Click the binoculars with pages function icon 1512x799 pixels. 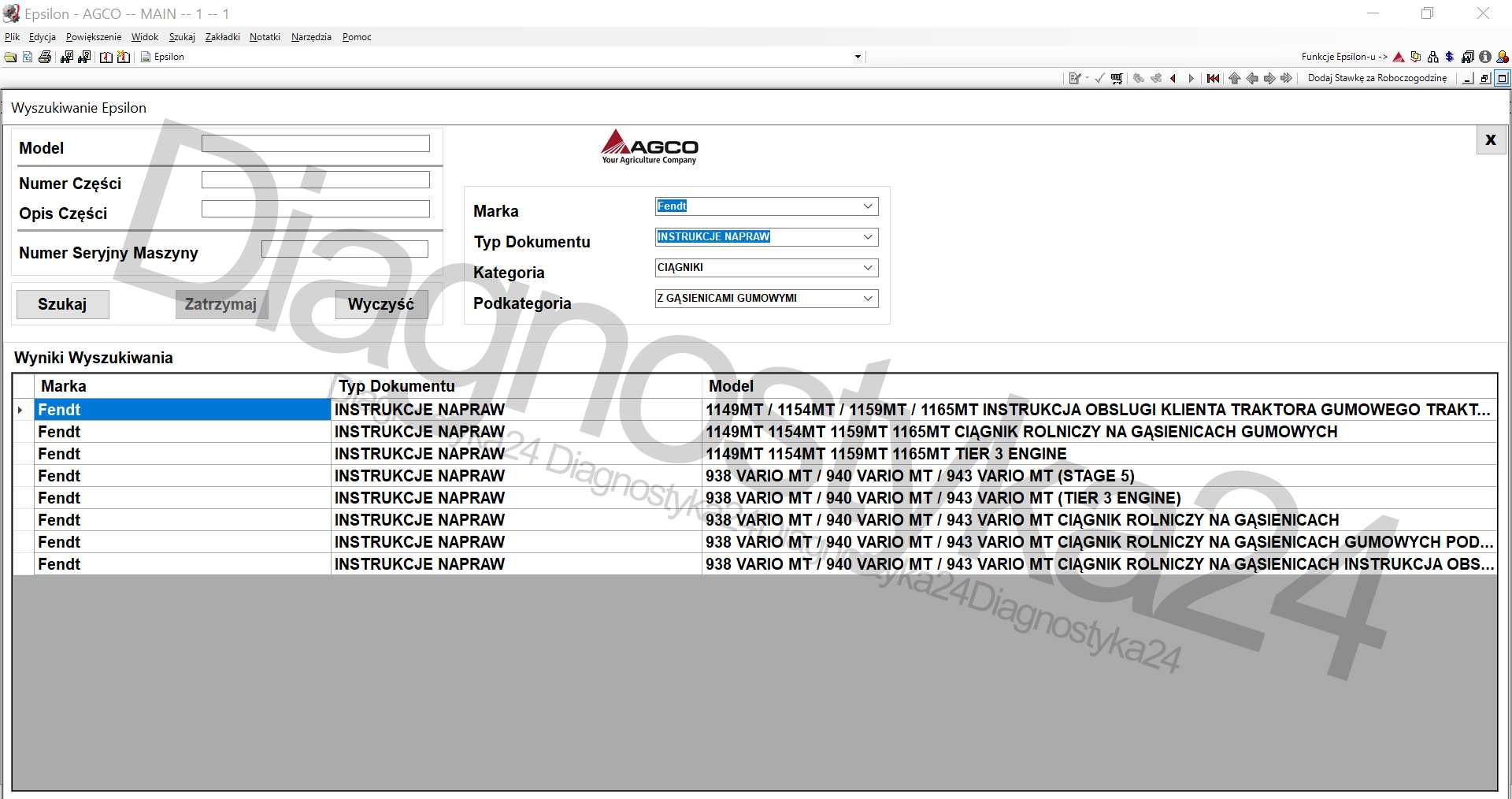tap(1467, 57)
